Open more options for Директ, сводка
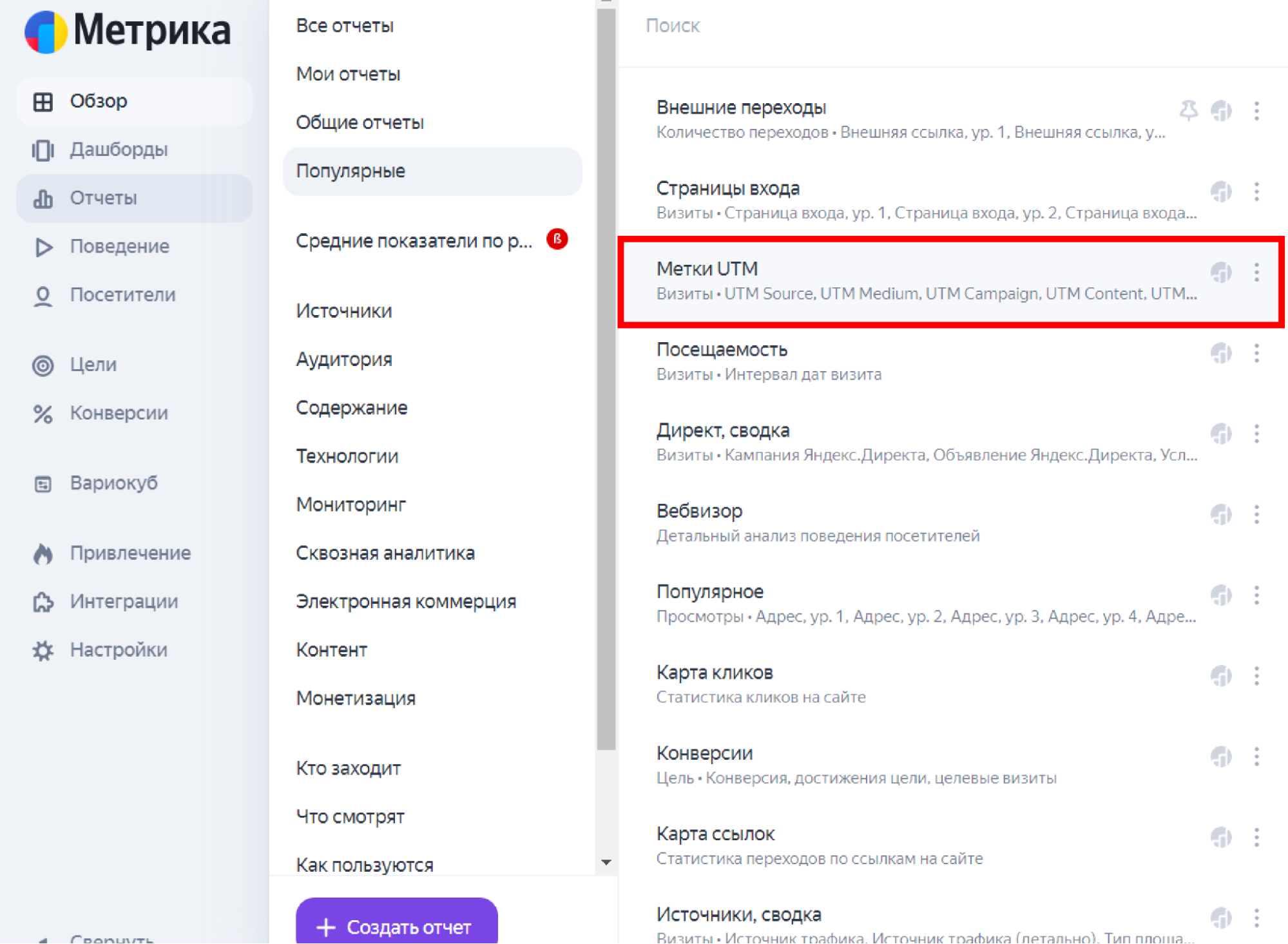Viewport: 1288px width, 944px height. 1256,434
